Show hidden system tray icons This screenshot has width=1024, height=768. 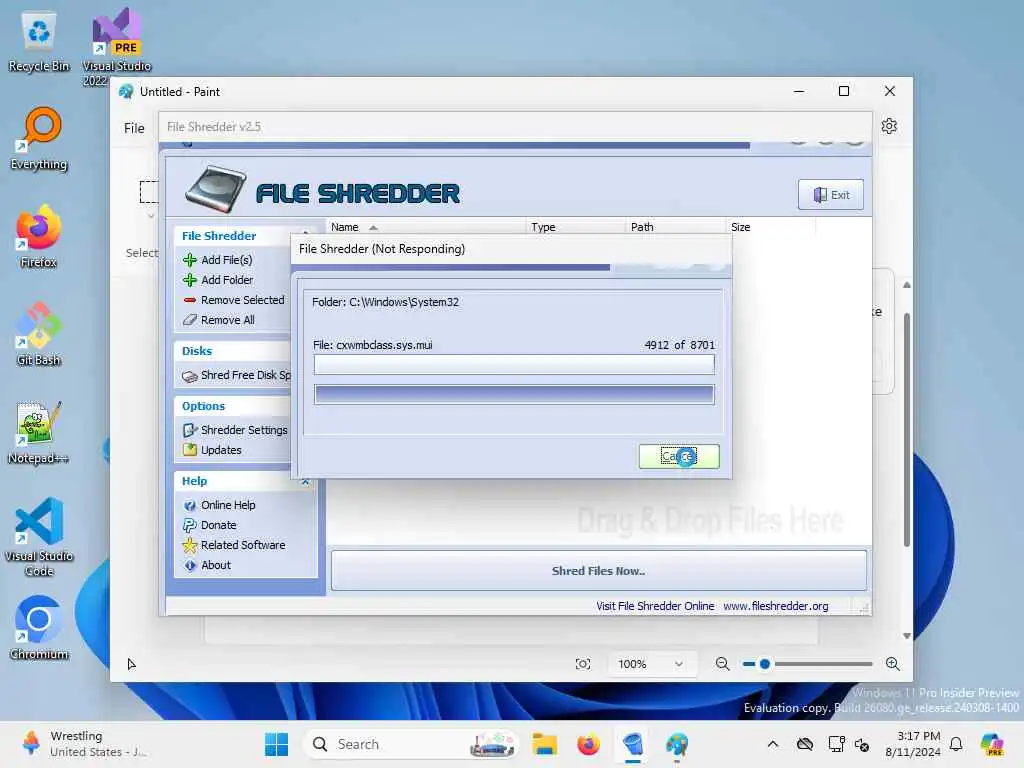click(x=773, y=744)
